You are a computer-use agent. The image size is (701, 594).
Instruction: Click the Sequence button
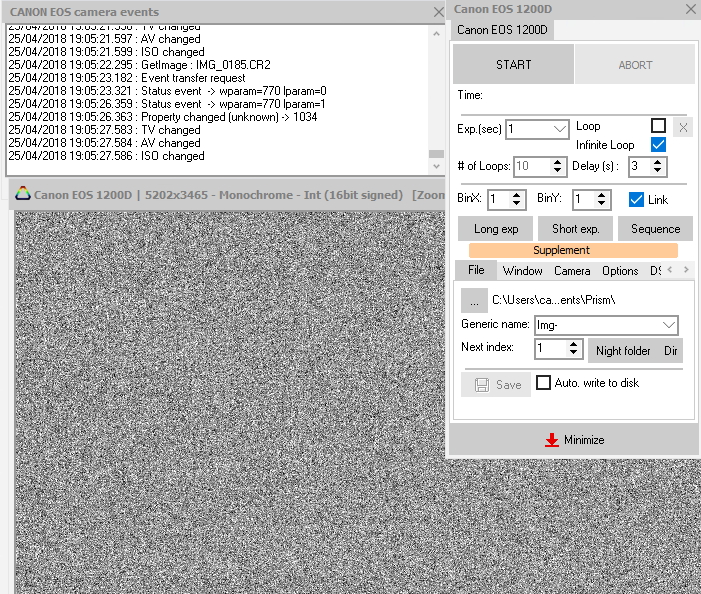[655, 229]
